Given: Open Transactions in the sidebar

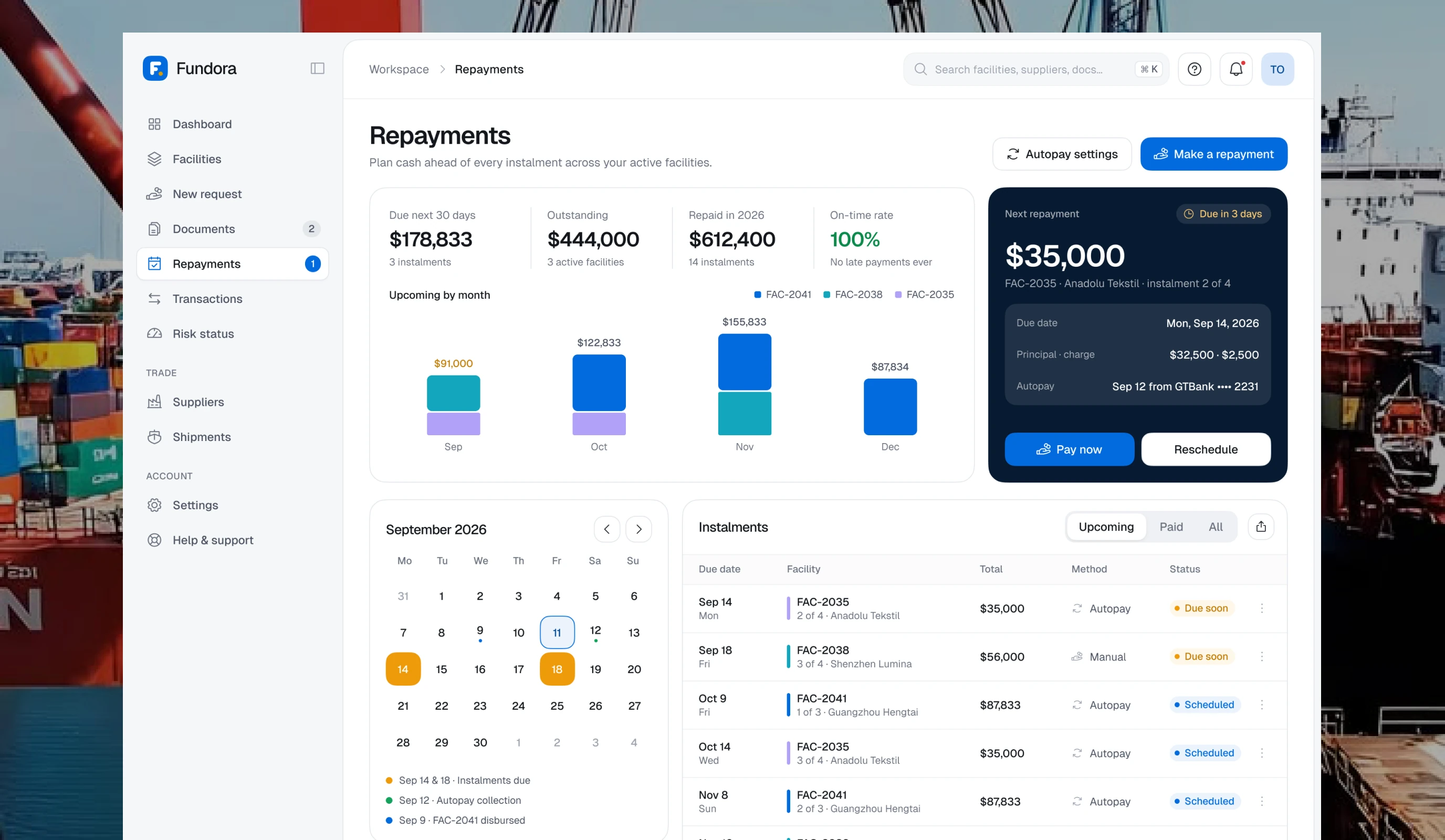Looking at the screenshot, I should click(232, 299).
